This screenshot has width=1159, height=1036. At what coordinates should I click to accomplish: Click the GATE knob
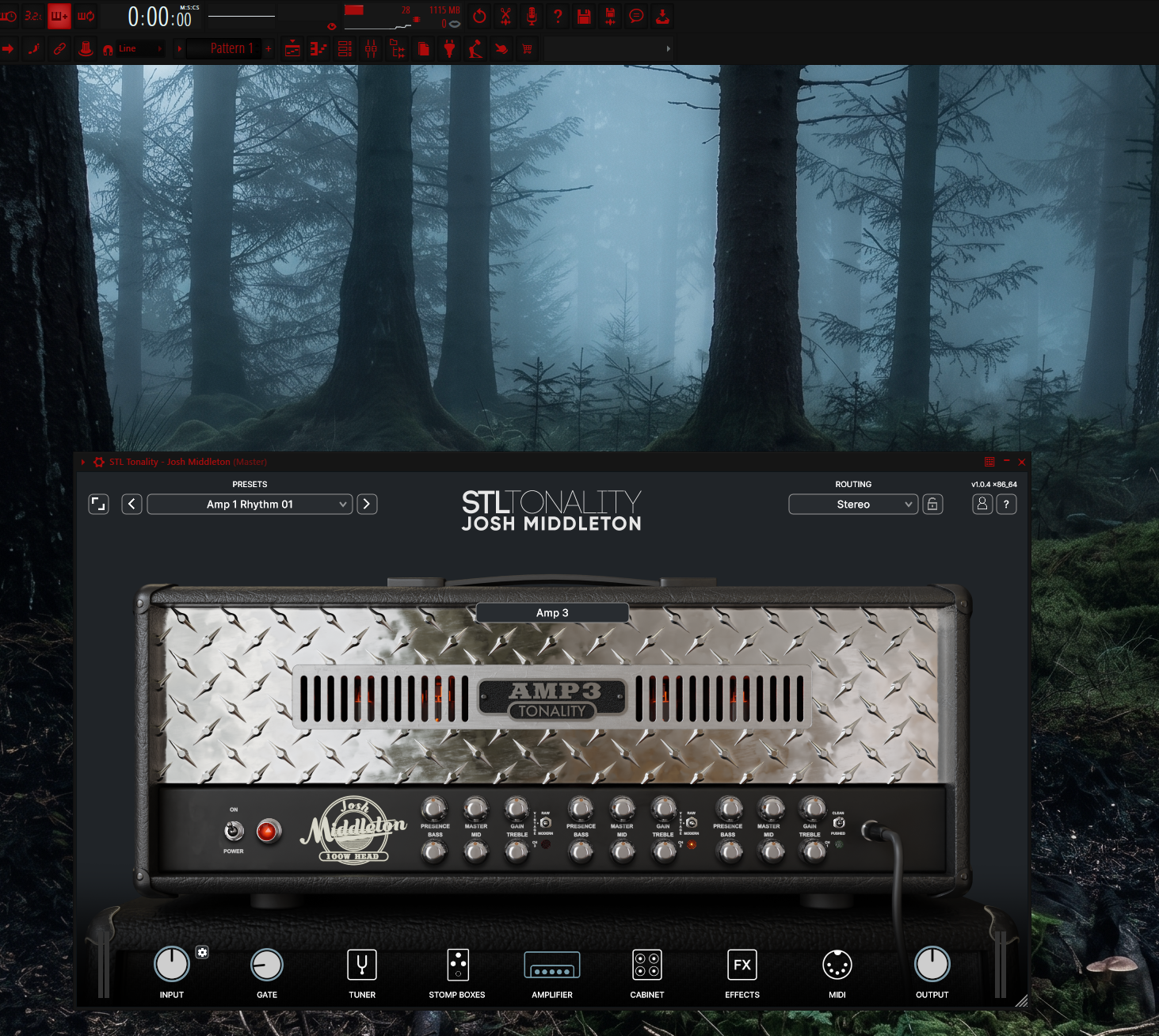[267, 964]
